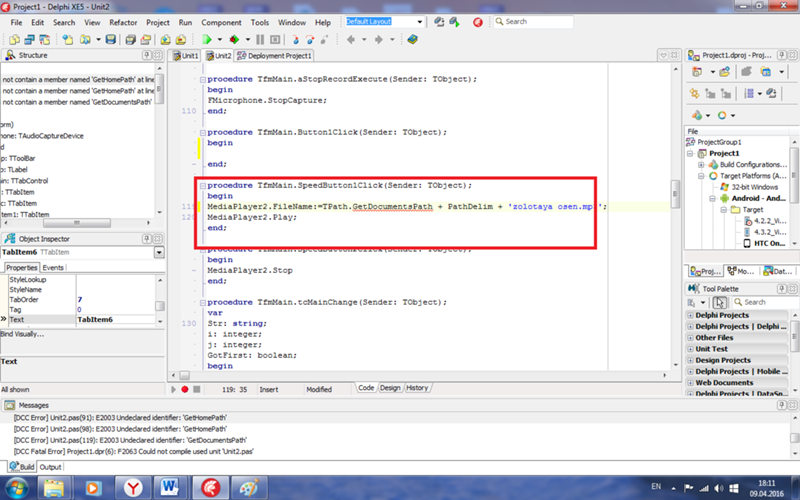Click the code editor vertical scrollbar thumb
The image size is (800, 500).
676,194
